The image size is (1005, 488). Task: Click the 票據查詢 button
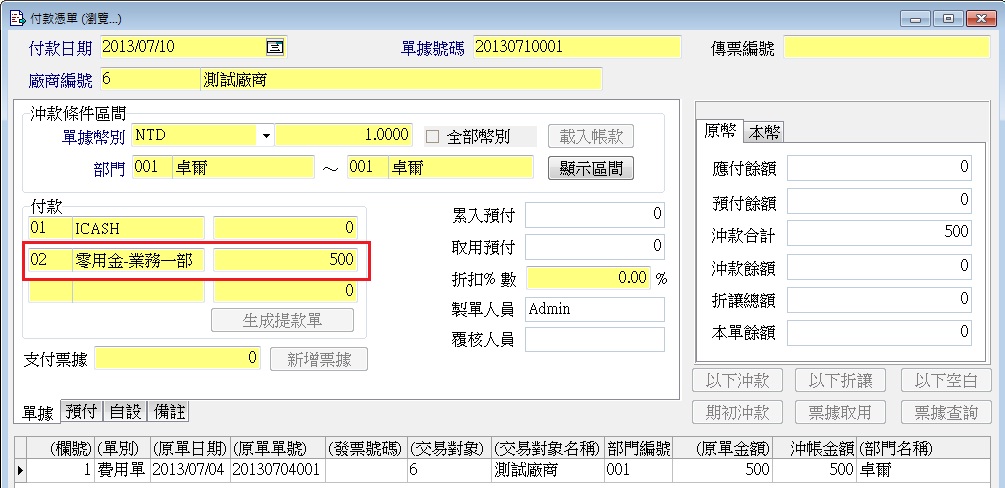click(945, 412)
